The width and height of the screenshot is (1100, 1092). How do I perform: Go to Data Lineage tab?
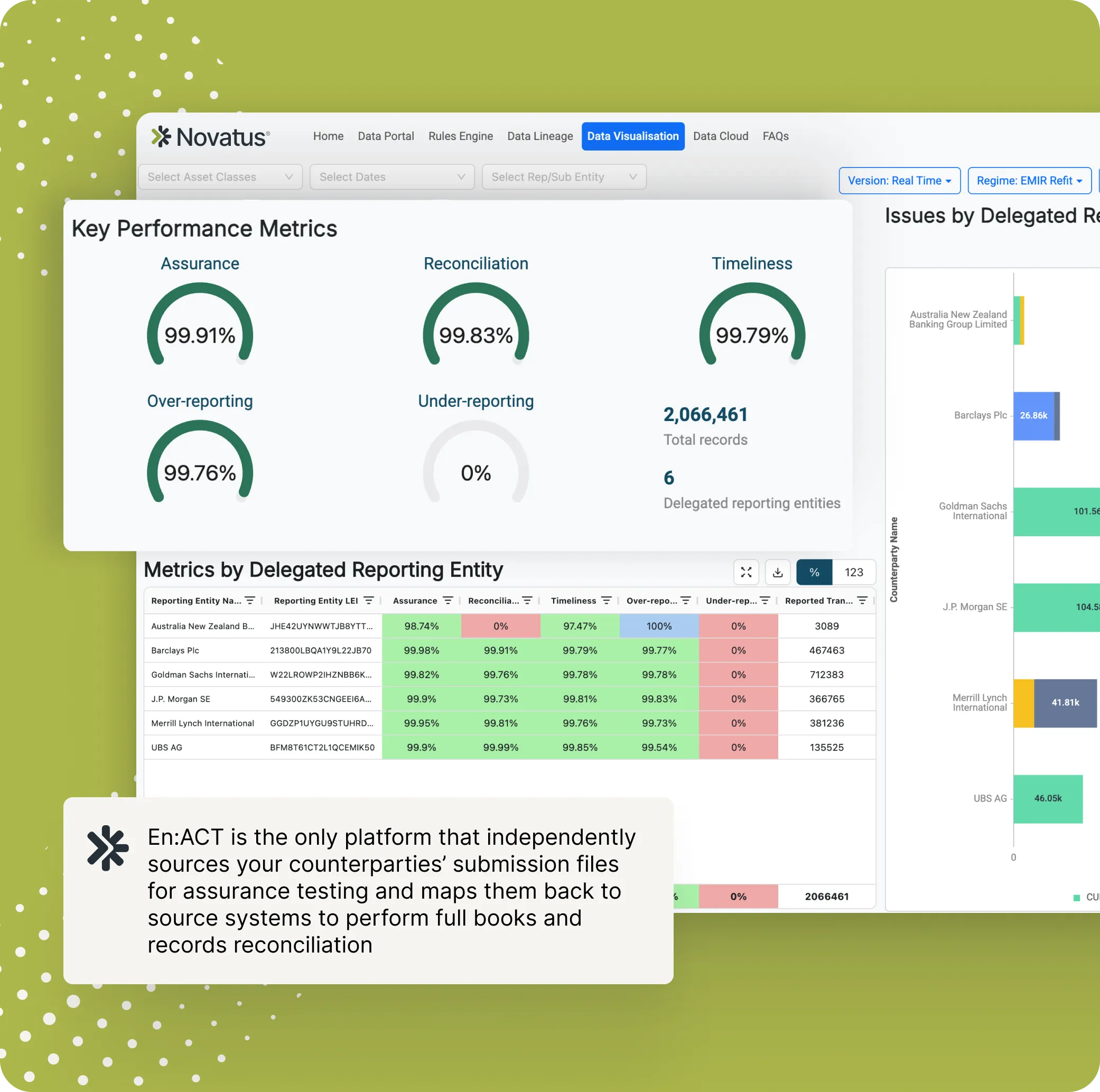click(540, 136)
